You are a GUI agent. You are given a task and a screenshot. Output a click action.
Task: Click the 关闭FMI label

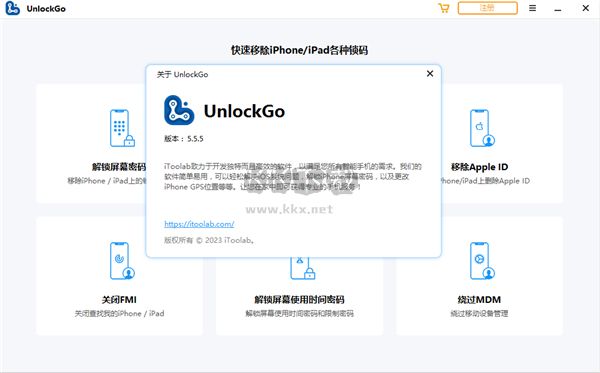point(119,300)
